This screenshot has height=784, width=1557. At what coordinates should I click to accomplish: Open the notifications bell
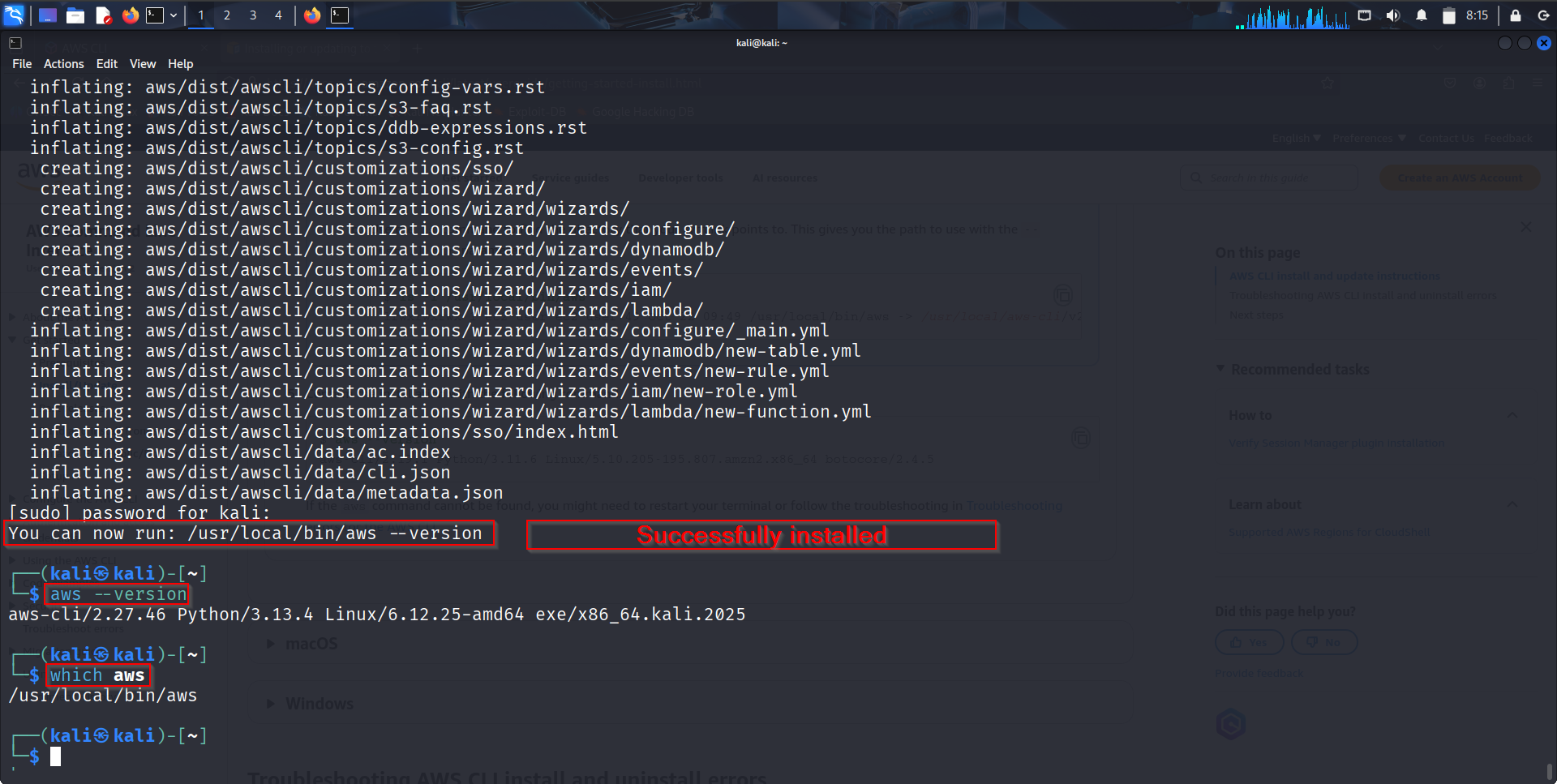1421,15
